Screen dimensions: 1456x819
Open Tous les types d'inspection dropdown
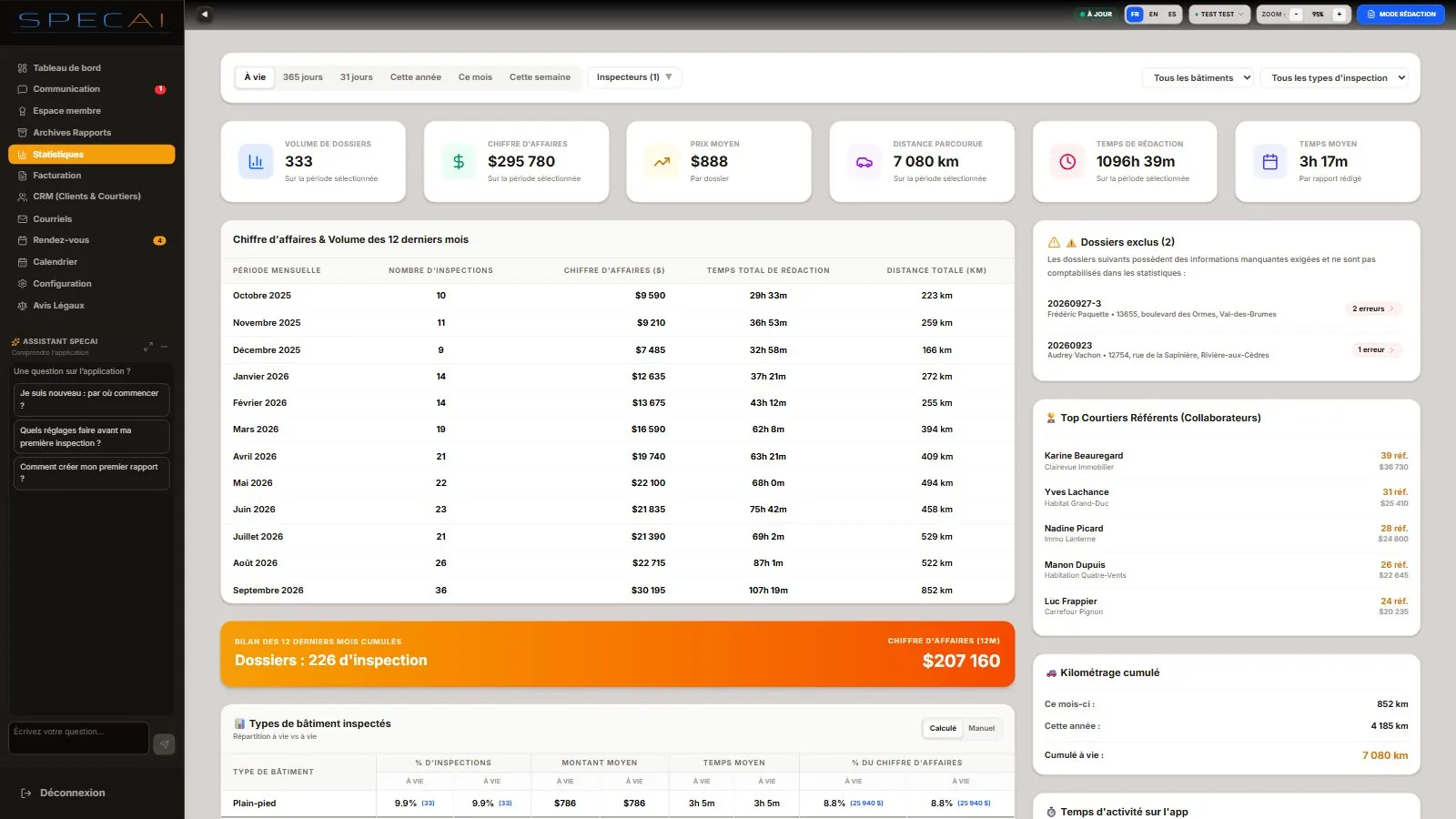1334,78
